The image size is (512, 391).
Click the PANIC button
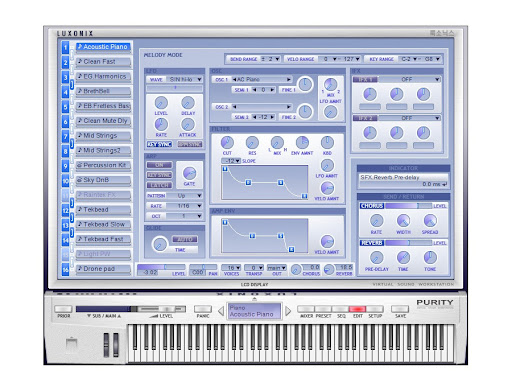click(x=203, y=309)
